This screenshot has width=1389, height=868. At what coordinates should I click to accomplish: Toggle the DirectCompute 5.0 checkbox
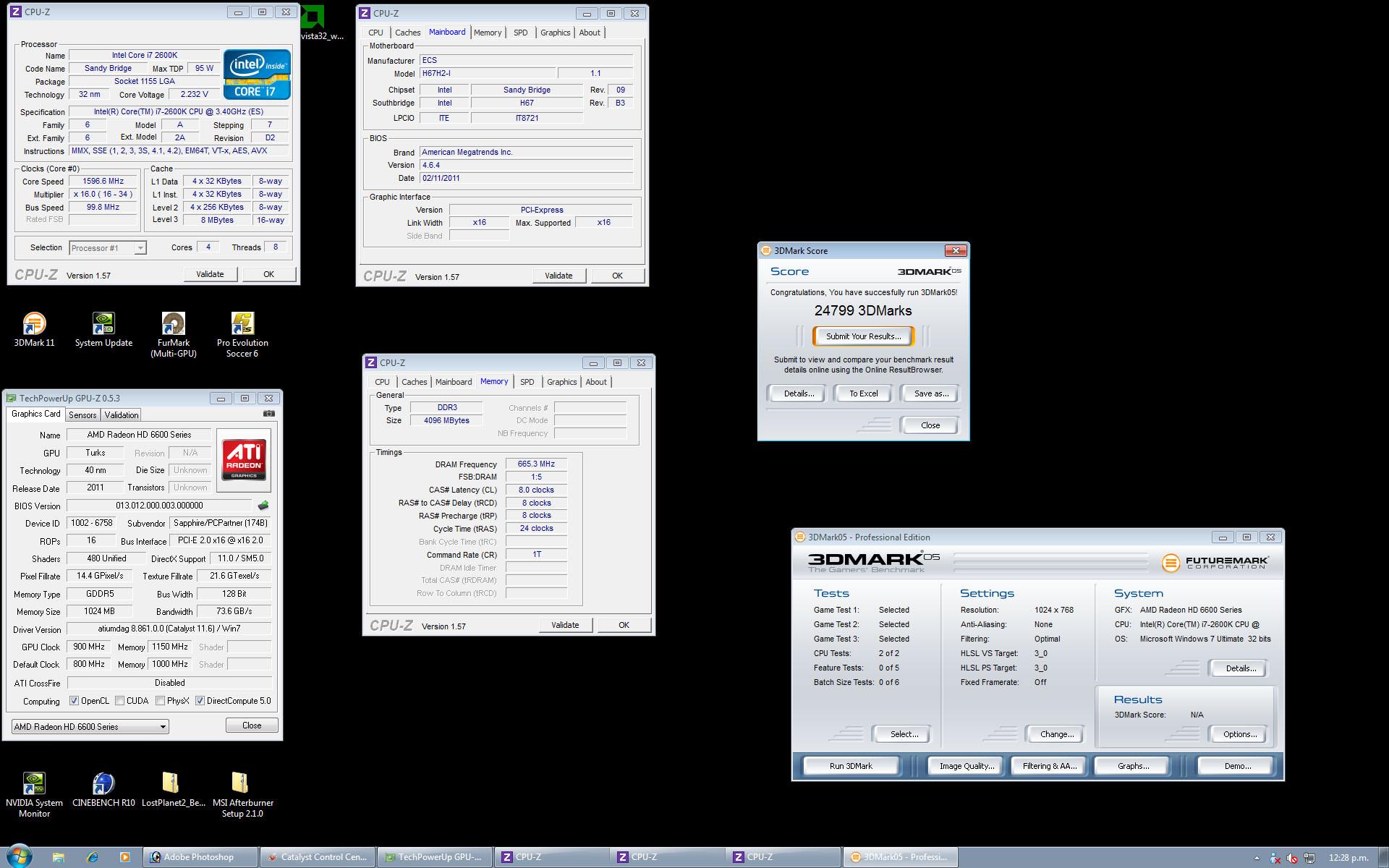coord(200,701)
